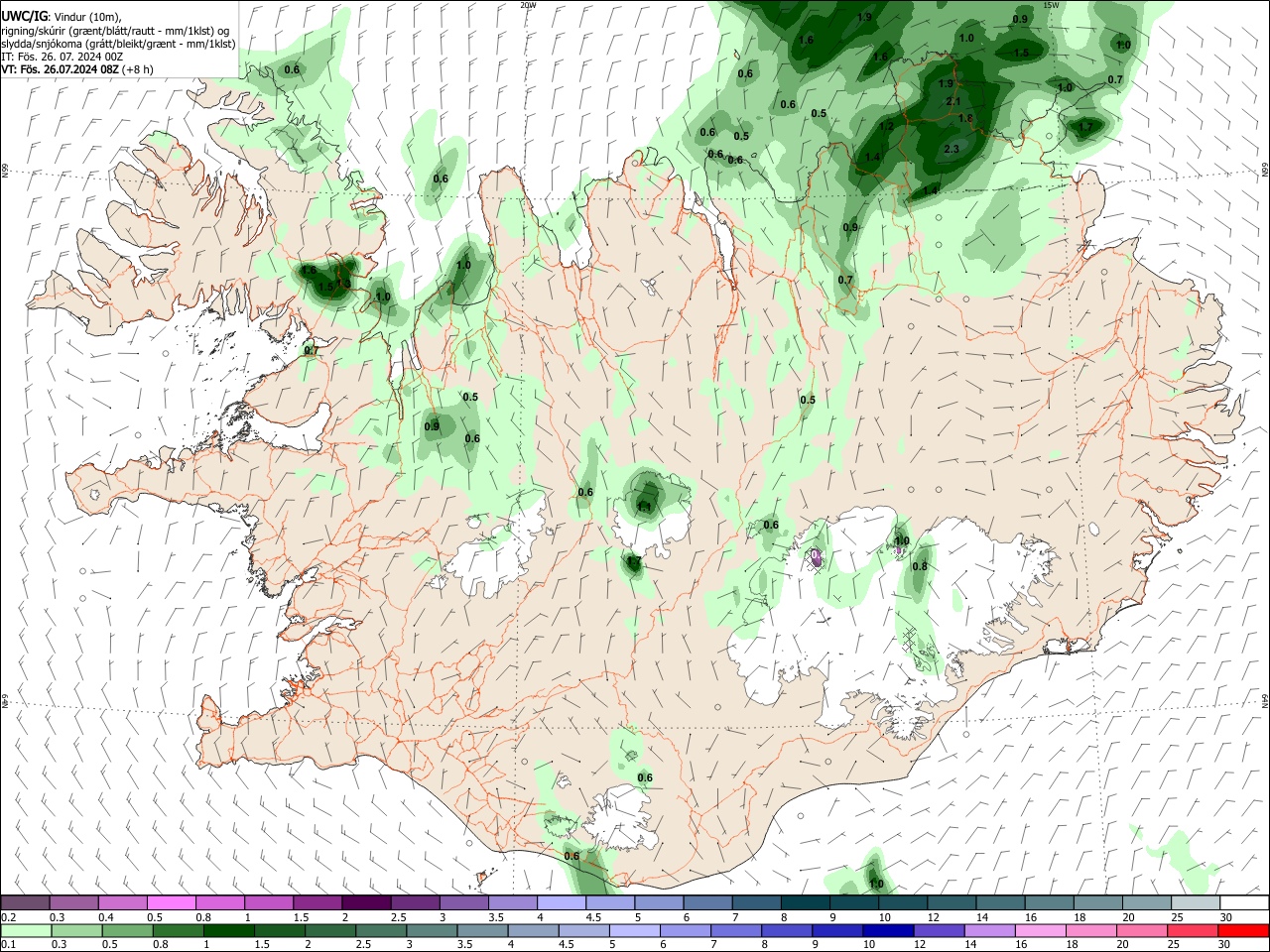Select the darkest green 1–1.5 rain swatch
This screenshot has width=1270, height=952.
tap(229, 930)
